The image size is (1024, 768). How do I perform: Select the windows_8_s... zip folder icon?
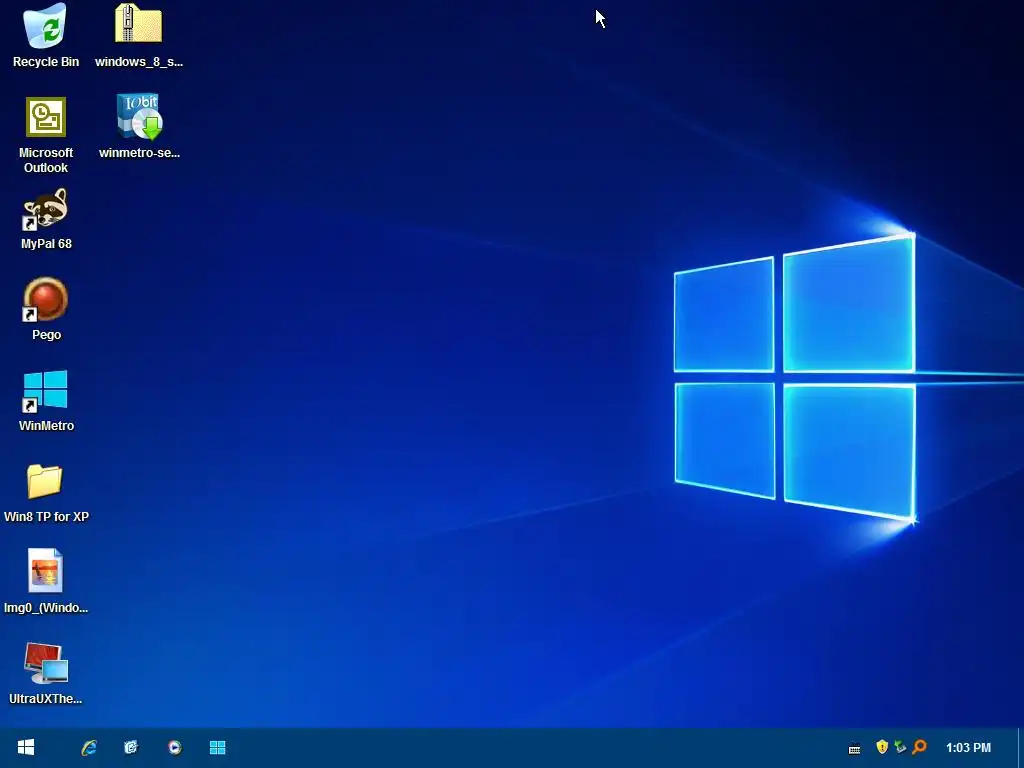138,24
